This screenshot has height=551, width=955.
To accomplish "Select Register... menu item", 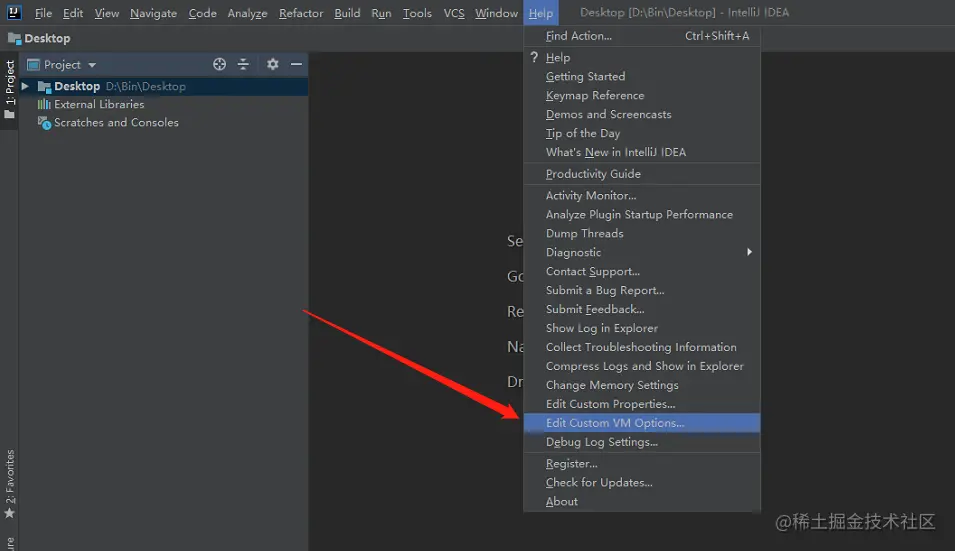I will [642, 463].
